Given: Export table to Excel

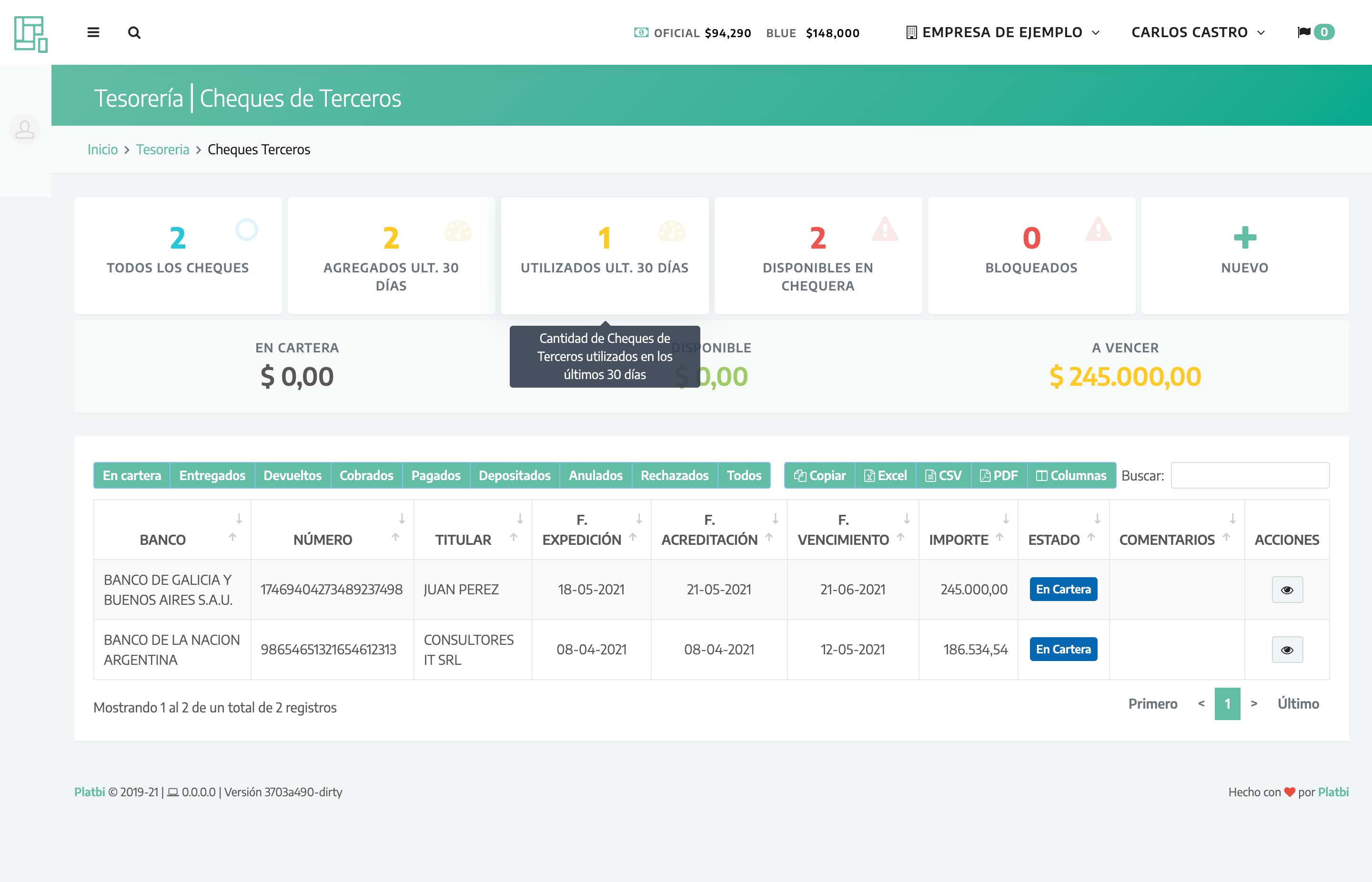Looking at the screenshot, I should [885, 475].
